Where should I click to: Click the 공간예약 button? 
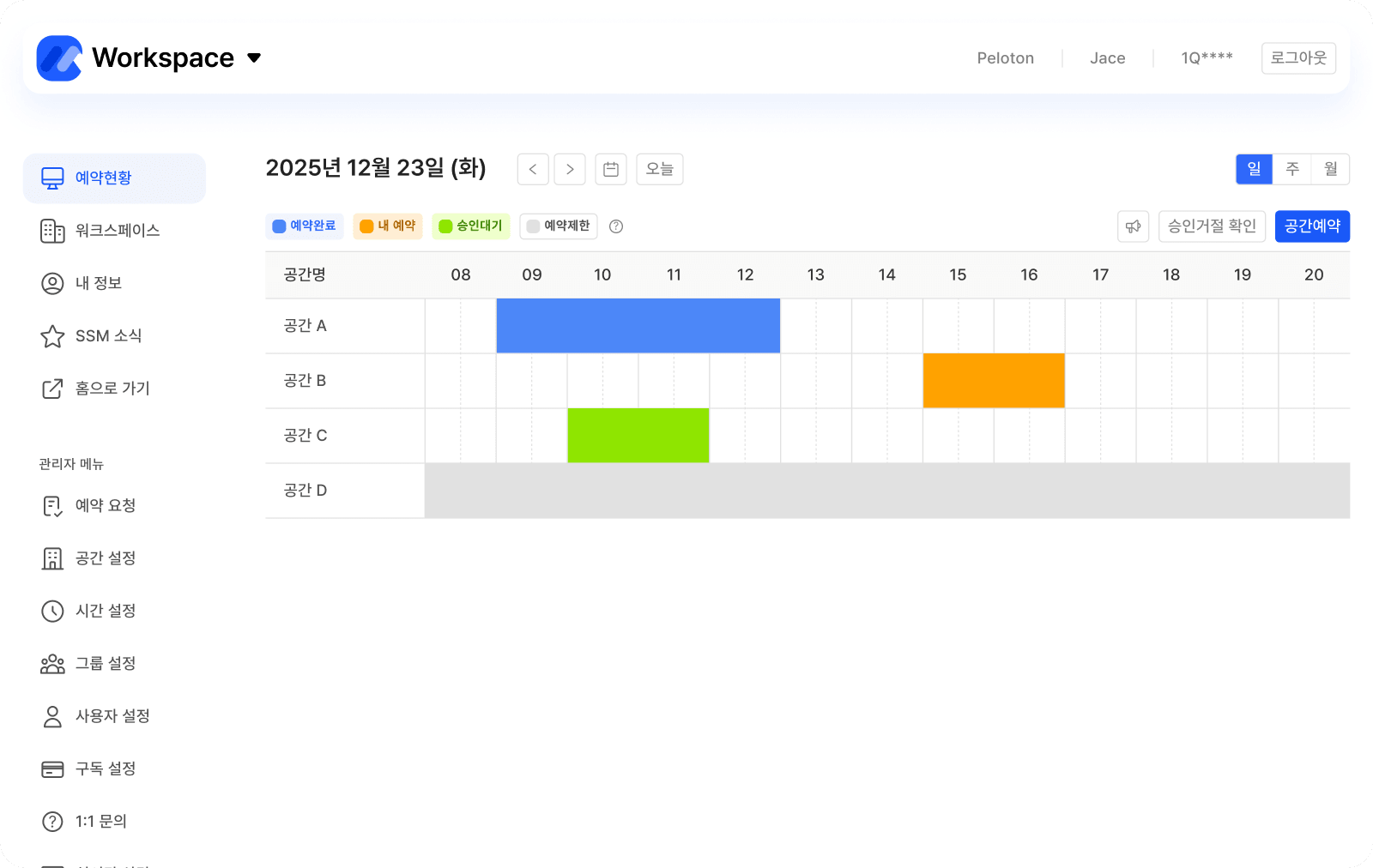point(1312,226)
